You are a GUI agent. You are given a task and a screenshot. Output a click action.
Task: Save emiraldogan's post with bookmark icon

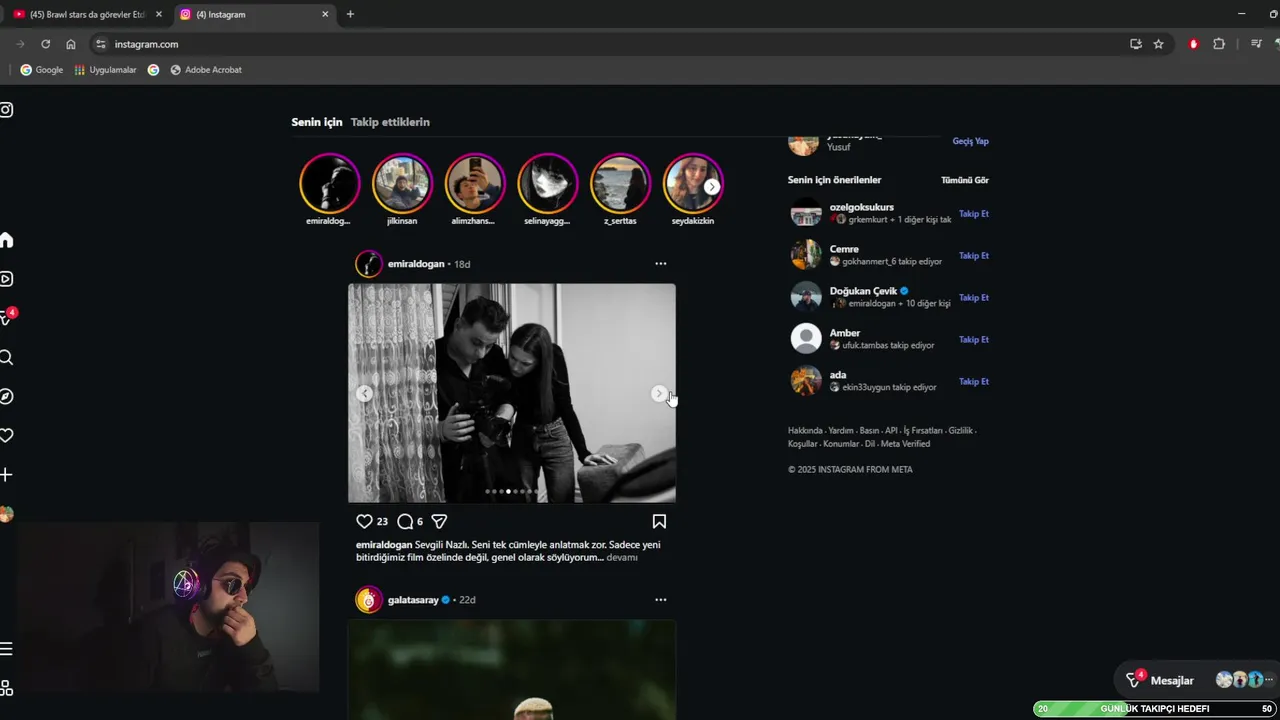click(659, 521)
